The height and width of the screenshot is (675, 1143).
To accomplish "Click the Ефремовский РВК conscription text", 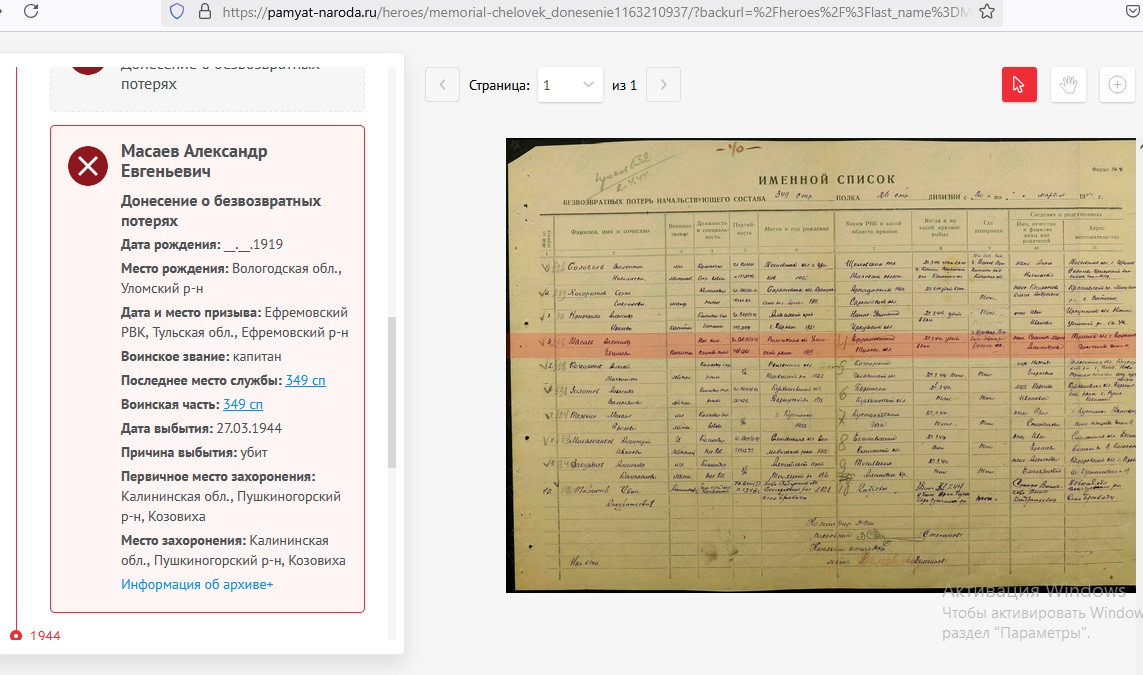I will pyautogui.click(x=235, y=322).
